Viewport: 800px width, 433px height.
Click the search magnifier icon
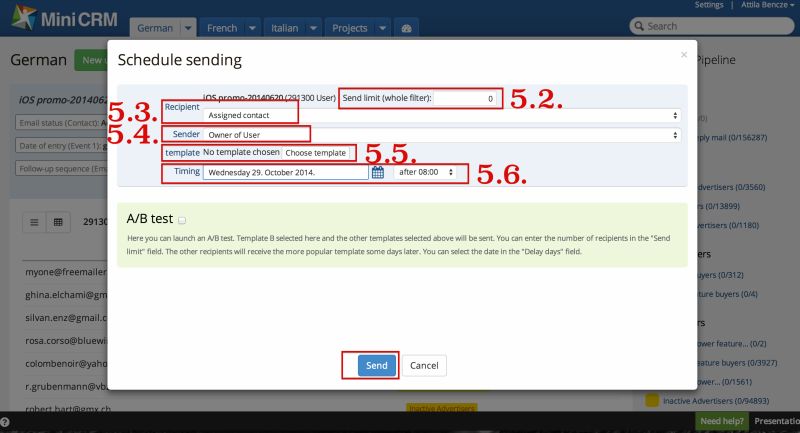639,26
